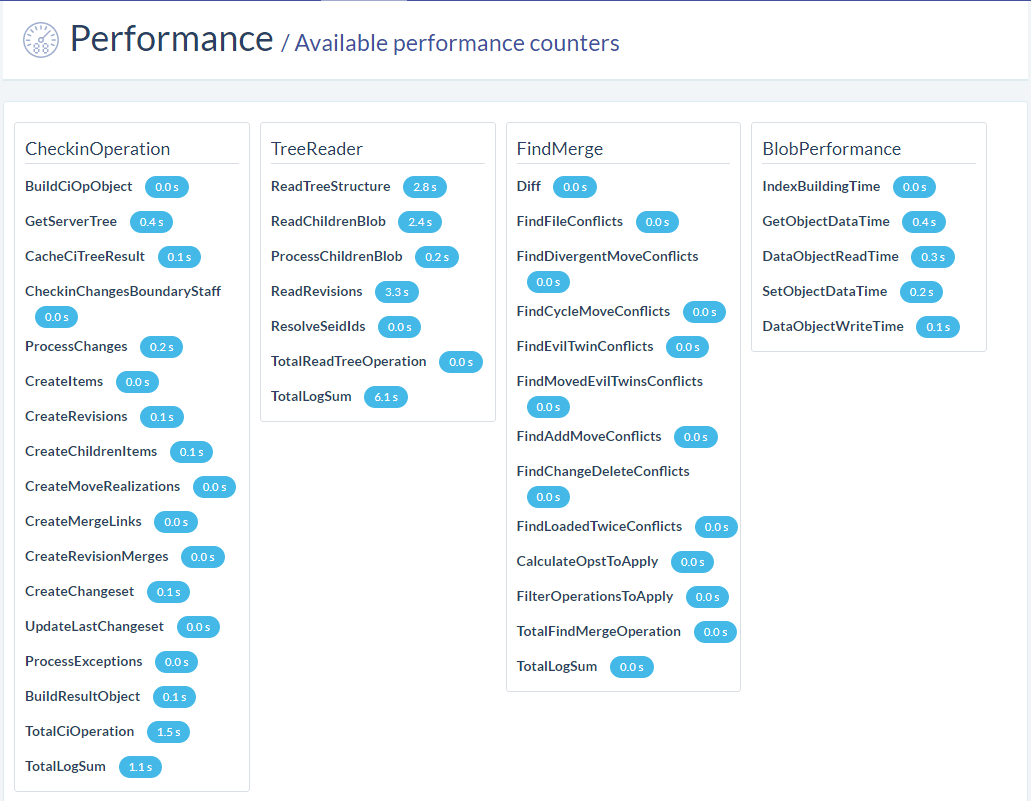Click the ProcessChildrenBlob counter label
Image resolution: width=1031 pixels, height=801 pixels.
point(337,256)
